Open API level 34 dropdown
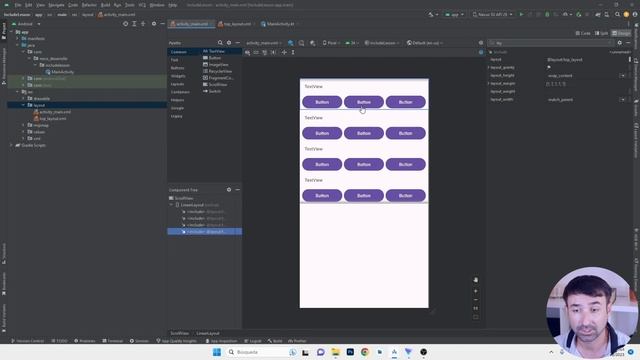This screenshot has height=360, width=640. point(351,43)
